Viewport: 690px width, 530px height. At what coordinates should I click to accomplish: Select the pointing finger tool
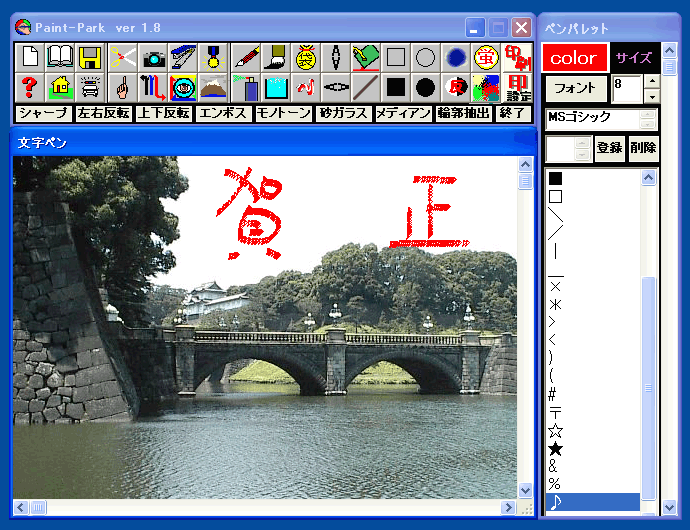(123, 87)
